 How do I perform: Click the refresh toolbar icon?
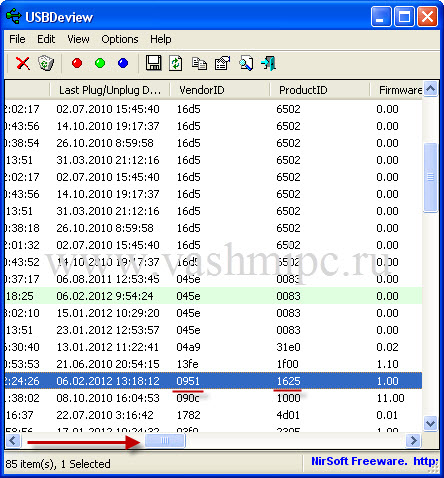pos(176,63)
